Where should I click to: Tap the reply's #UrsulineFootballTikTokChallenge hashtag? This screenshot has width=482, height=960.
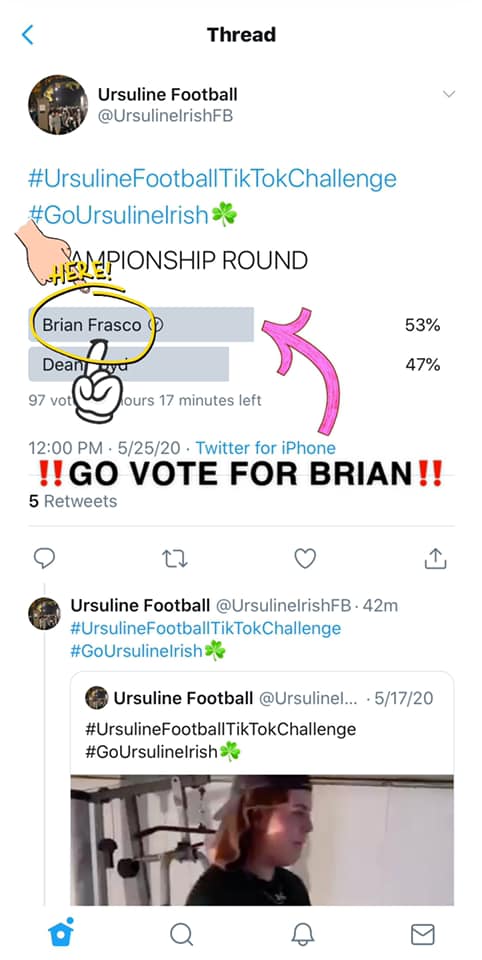click(206, 628)
